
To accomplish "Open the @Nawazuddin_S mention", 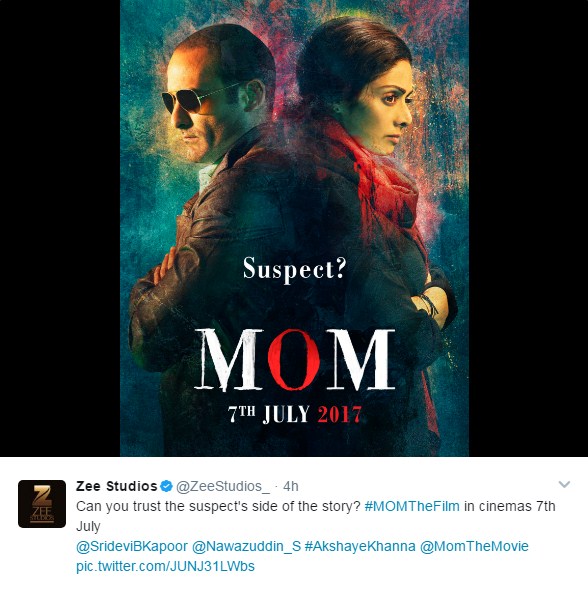I will click(x=247, y=547).
